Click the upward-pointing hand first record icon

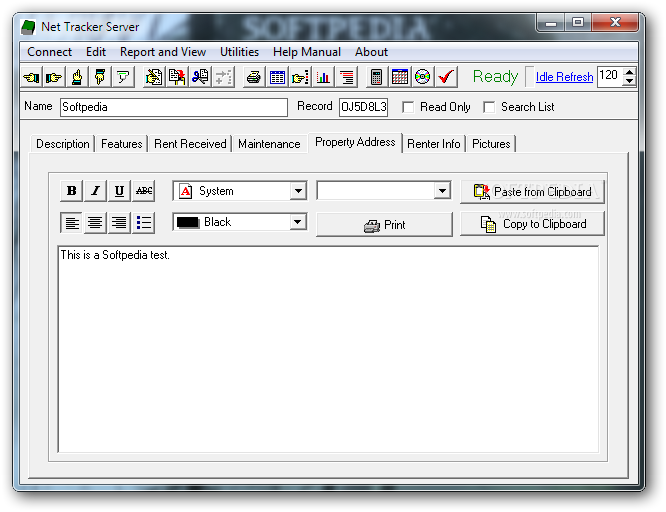tap(77, 77)
